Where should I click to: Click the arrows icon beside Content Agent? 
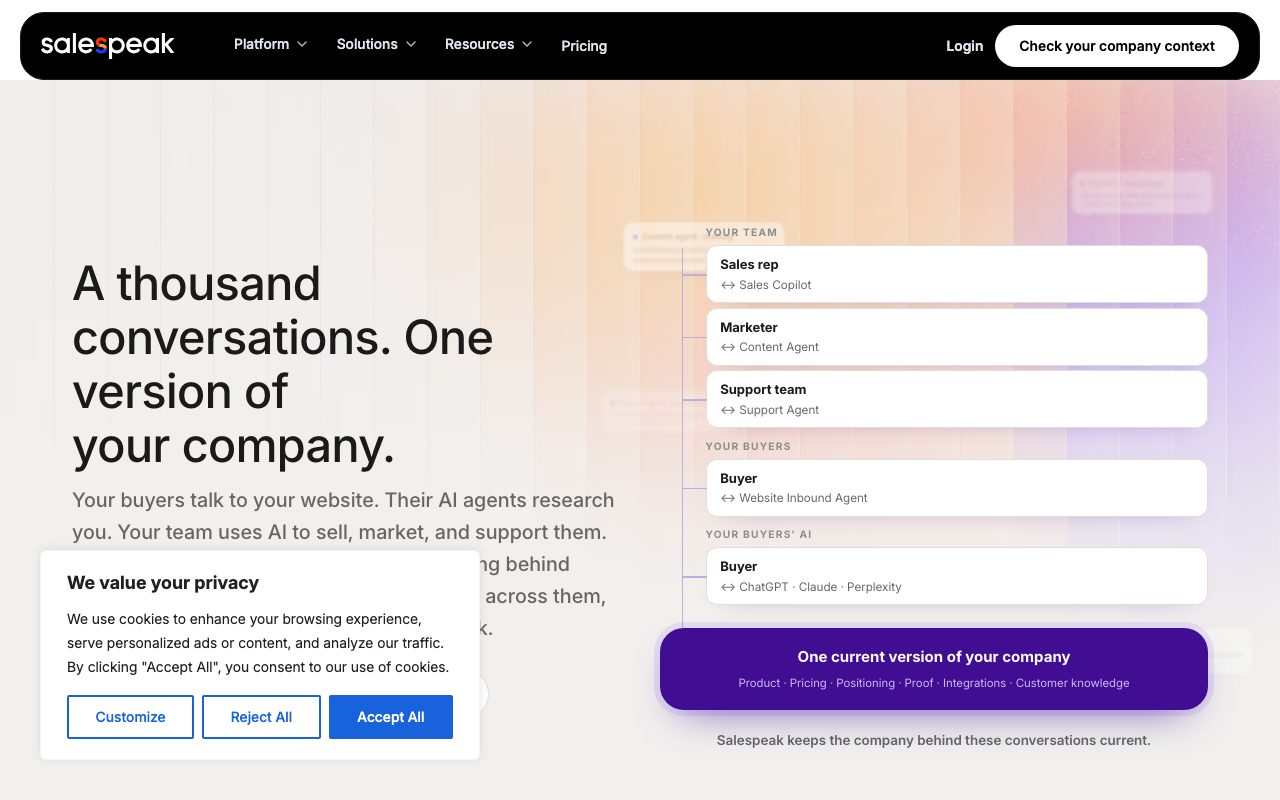click(728, 348)
